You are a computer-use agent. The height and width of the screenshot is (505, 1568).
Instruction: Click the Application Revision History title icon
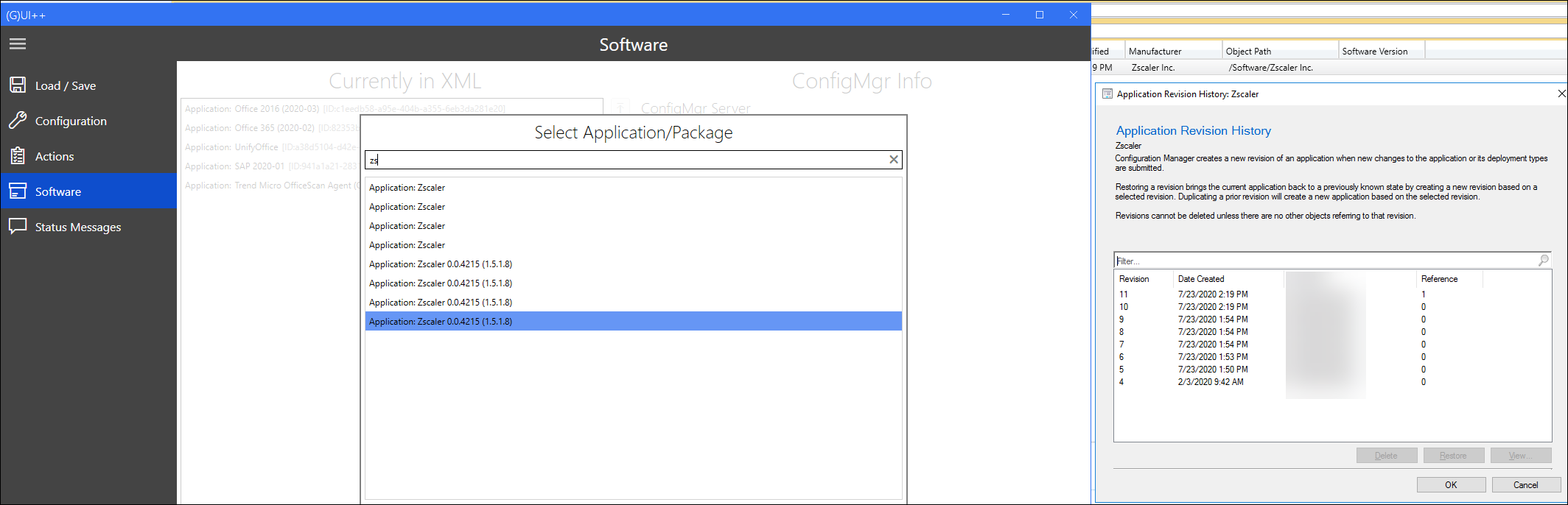click(x=1107, y=93)
